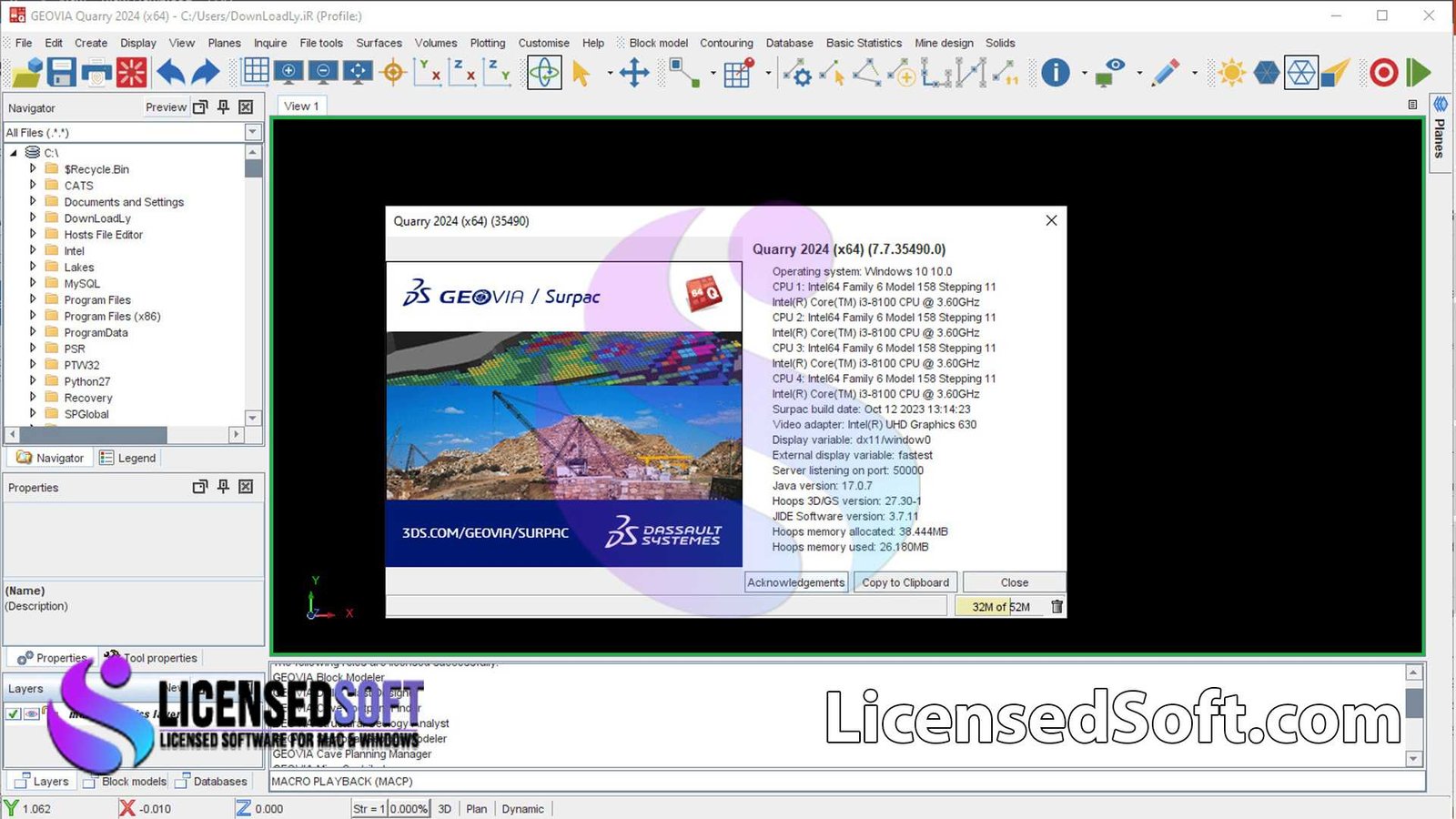
Task: Click the blue information icon
Action: (x=1055, y=73)
